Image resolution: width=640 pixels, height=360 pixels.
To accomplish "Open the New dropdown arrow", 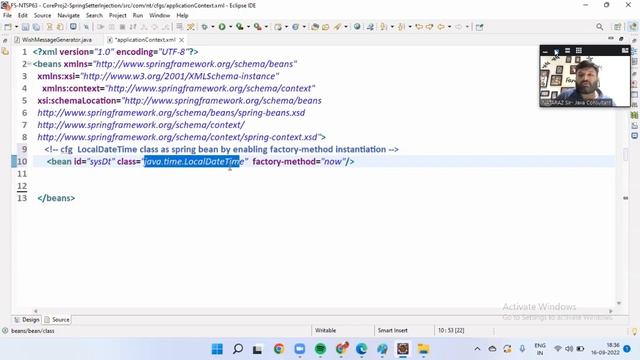I will 17,27.
